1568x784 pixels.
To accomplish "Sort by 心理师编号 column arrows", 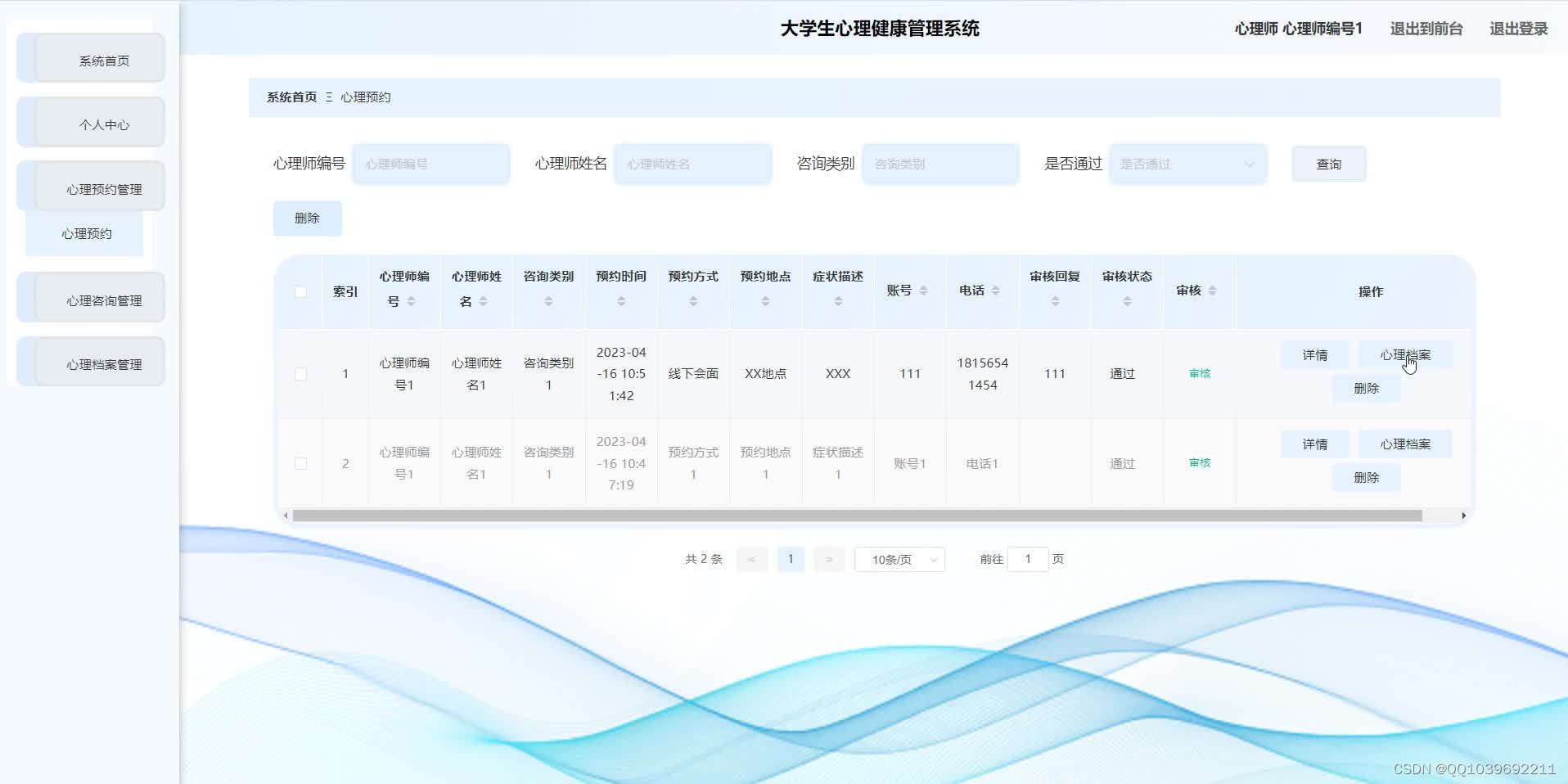I will 411,302.
